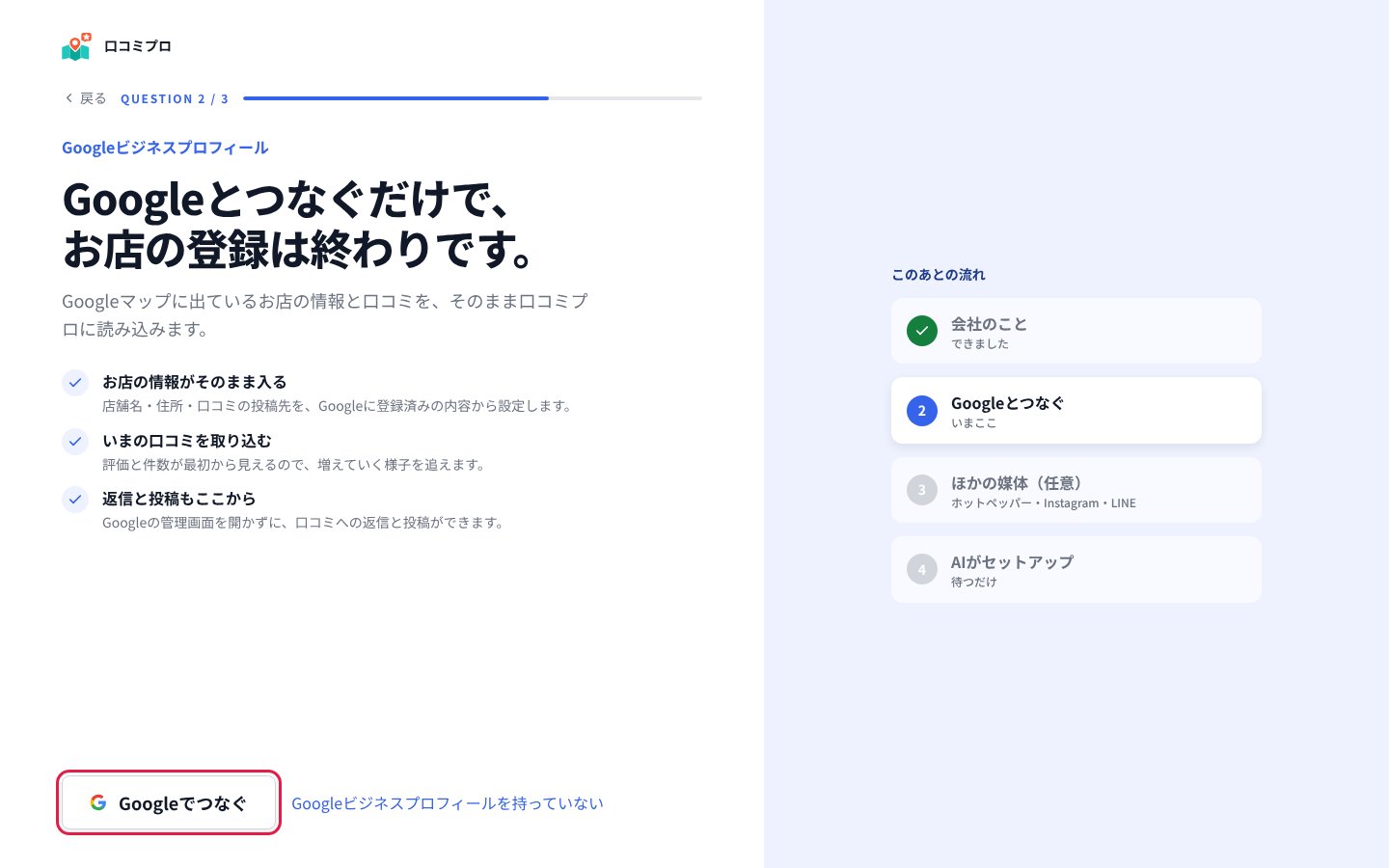1389x868 pixels.
Task: Click the QUESTION 2 / 3 progress bar
Action: tap(473, 98)
